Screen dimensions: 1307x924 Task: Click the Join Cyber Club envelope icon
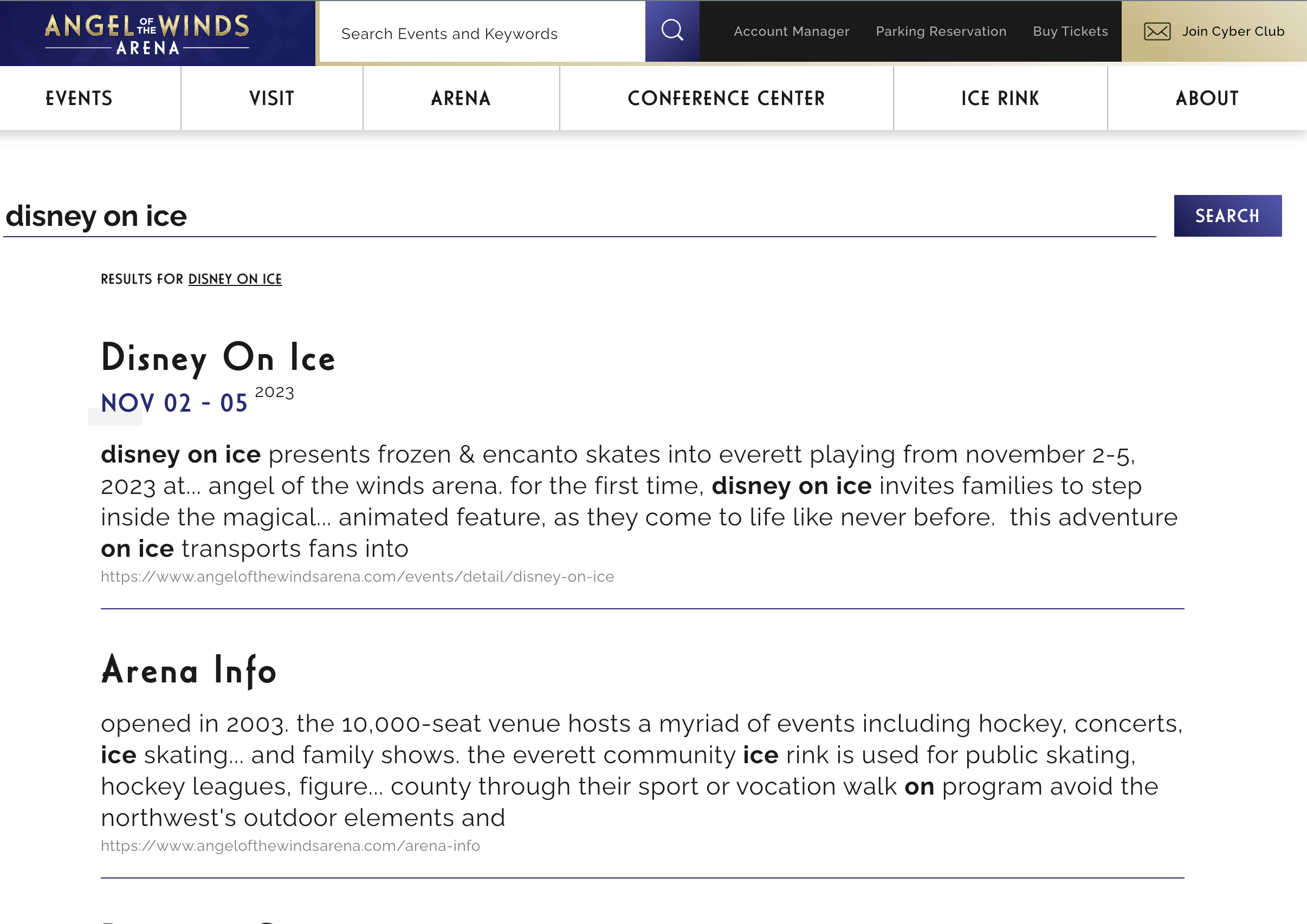[1157, 31]
